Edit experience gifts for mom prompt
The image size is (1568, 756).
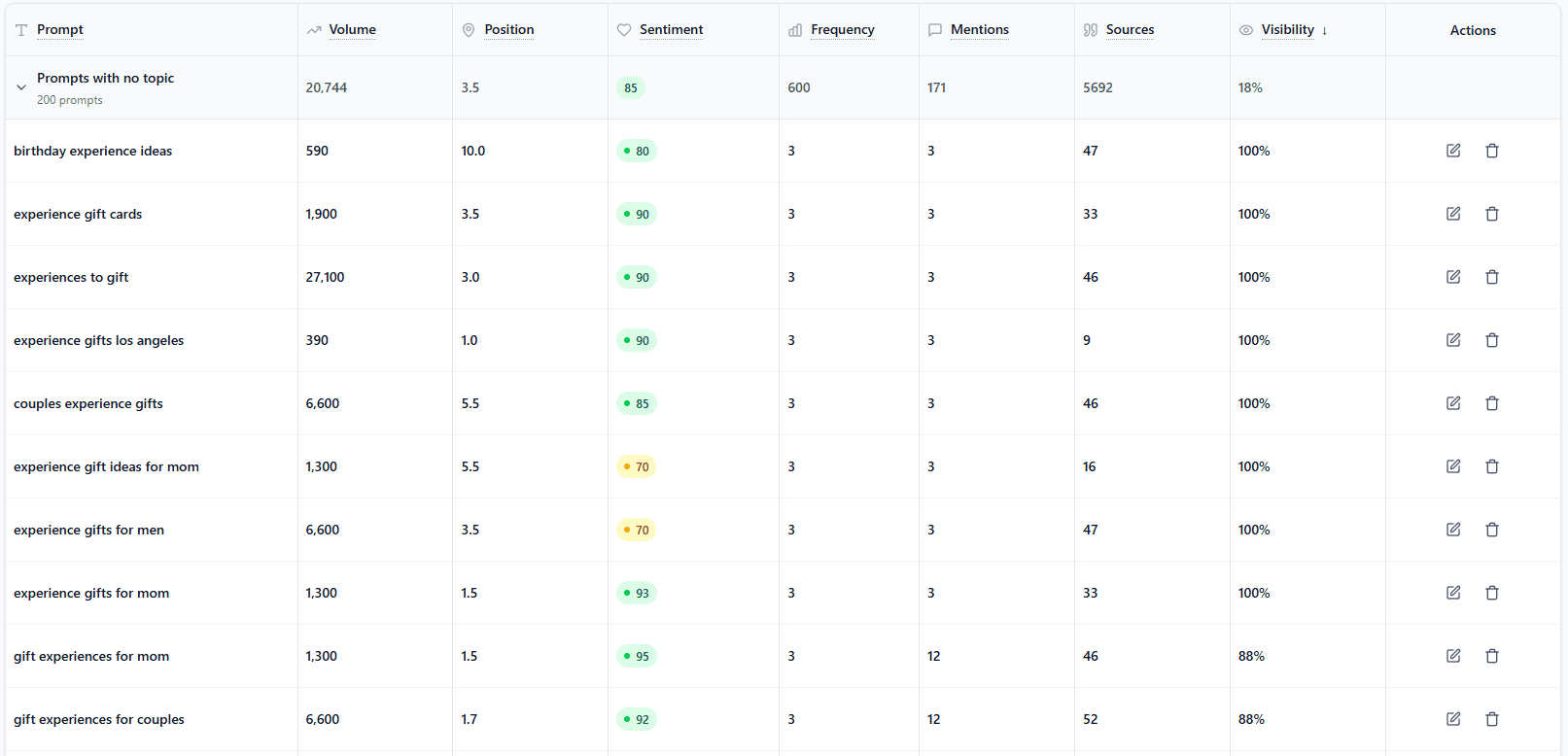(x=1453, y=593)
